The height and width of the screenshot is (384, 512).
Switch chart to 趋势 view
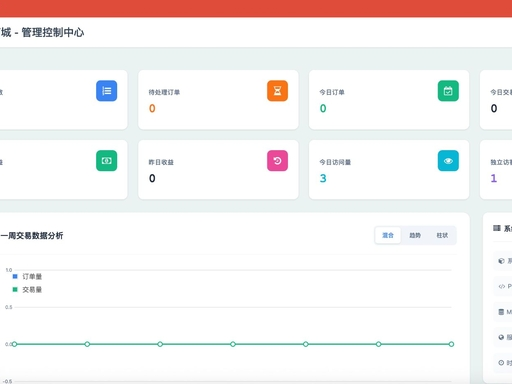pos(415,235)
